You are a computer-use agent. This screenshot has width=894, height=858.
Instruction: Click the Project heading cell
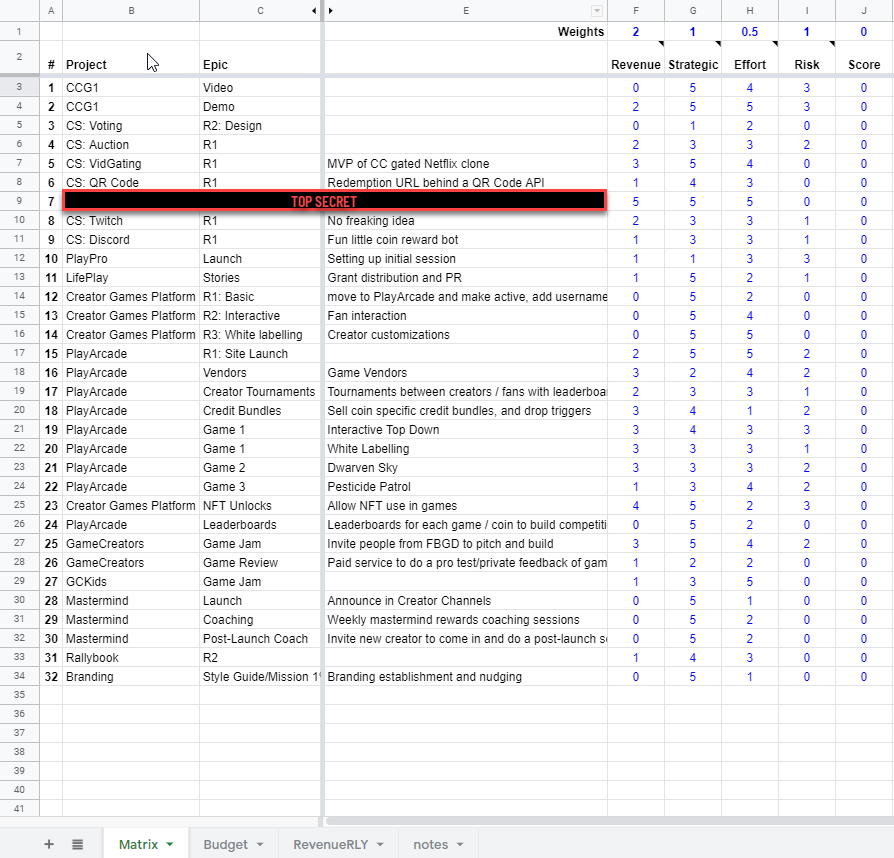point(131,58)
